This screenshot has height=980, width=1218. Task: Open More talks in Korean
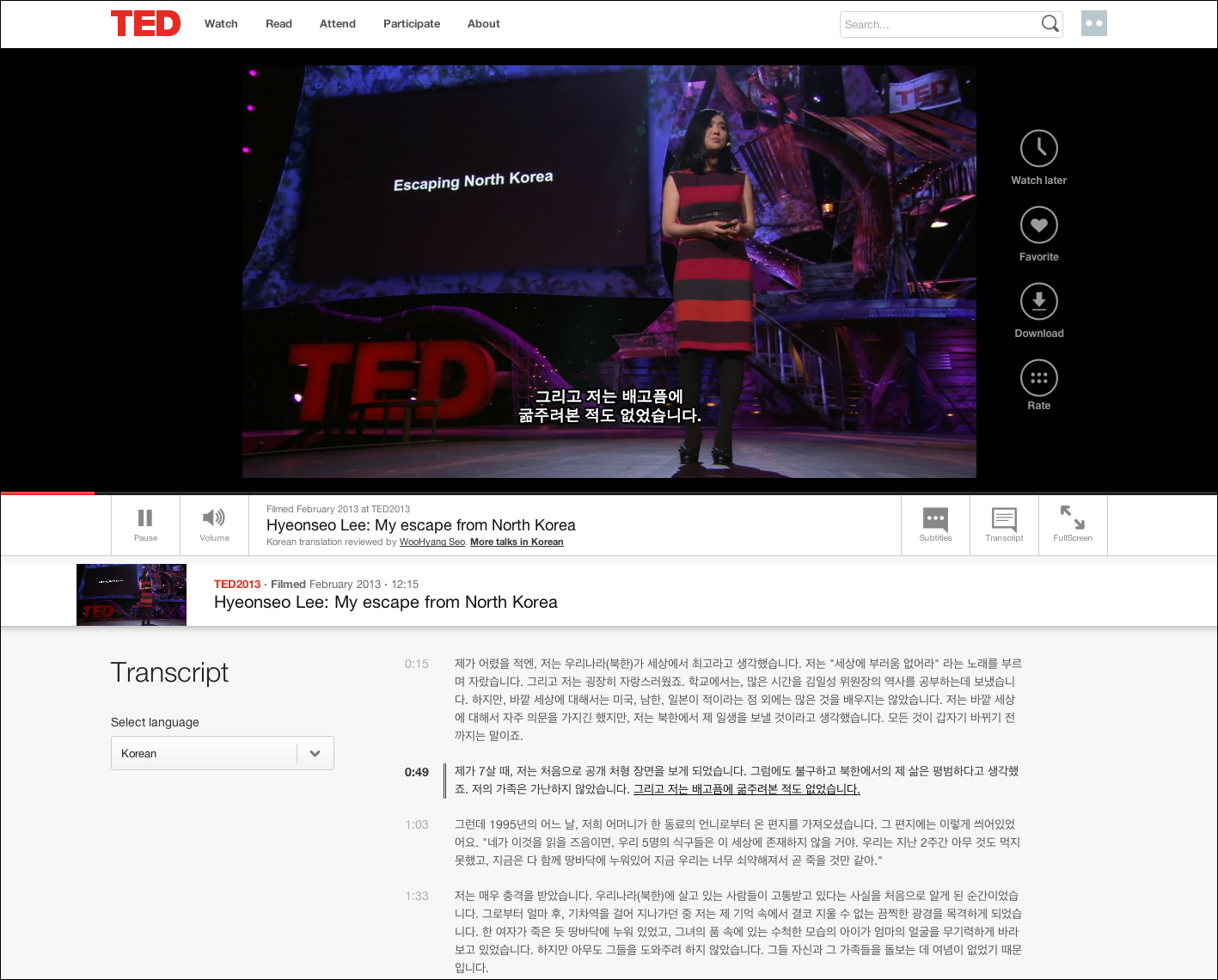pos(517,542)
